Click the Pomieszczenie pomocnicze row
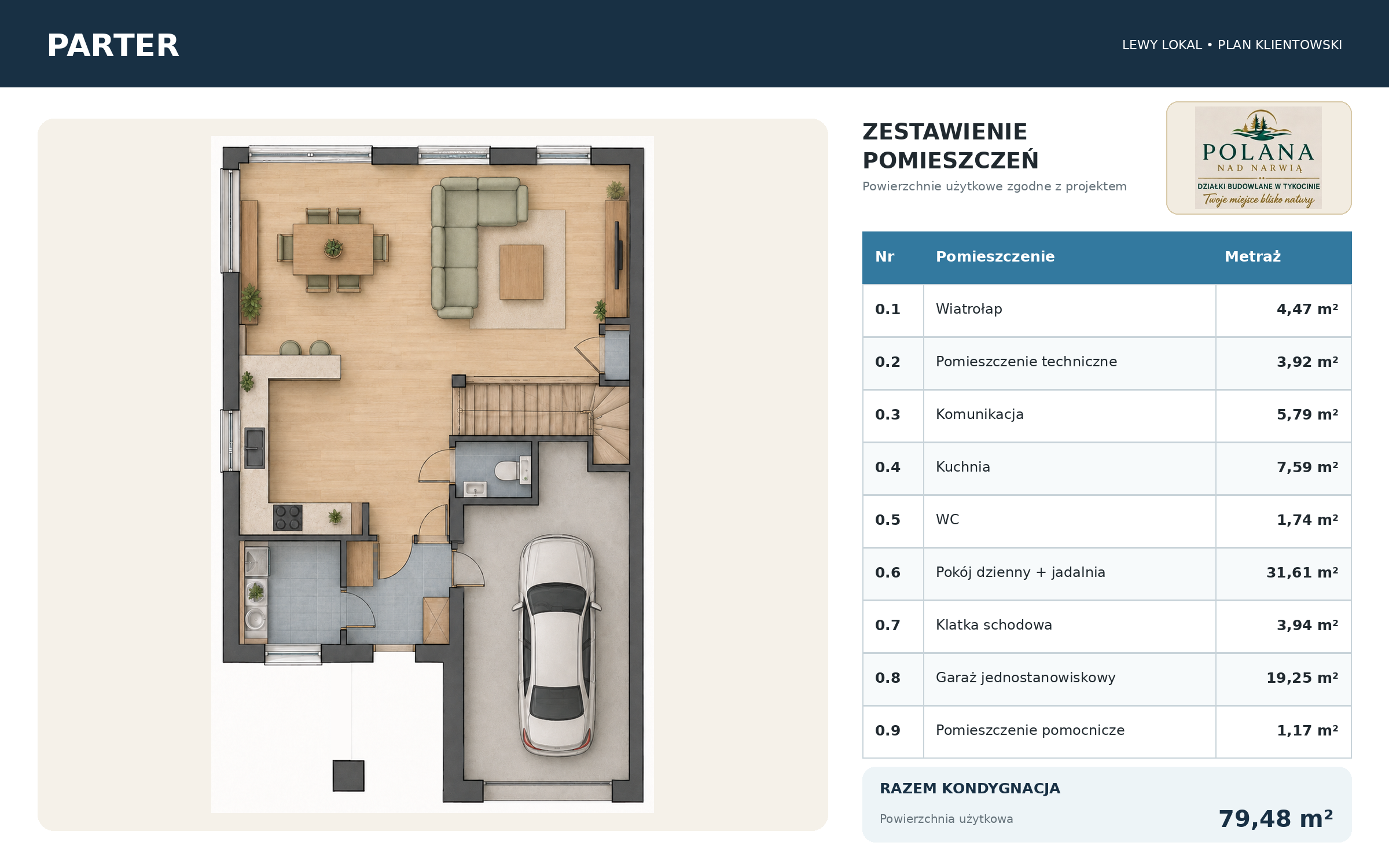The height and width of the screenshot is (868, 1389). pos(1107,731)
